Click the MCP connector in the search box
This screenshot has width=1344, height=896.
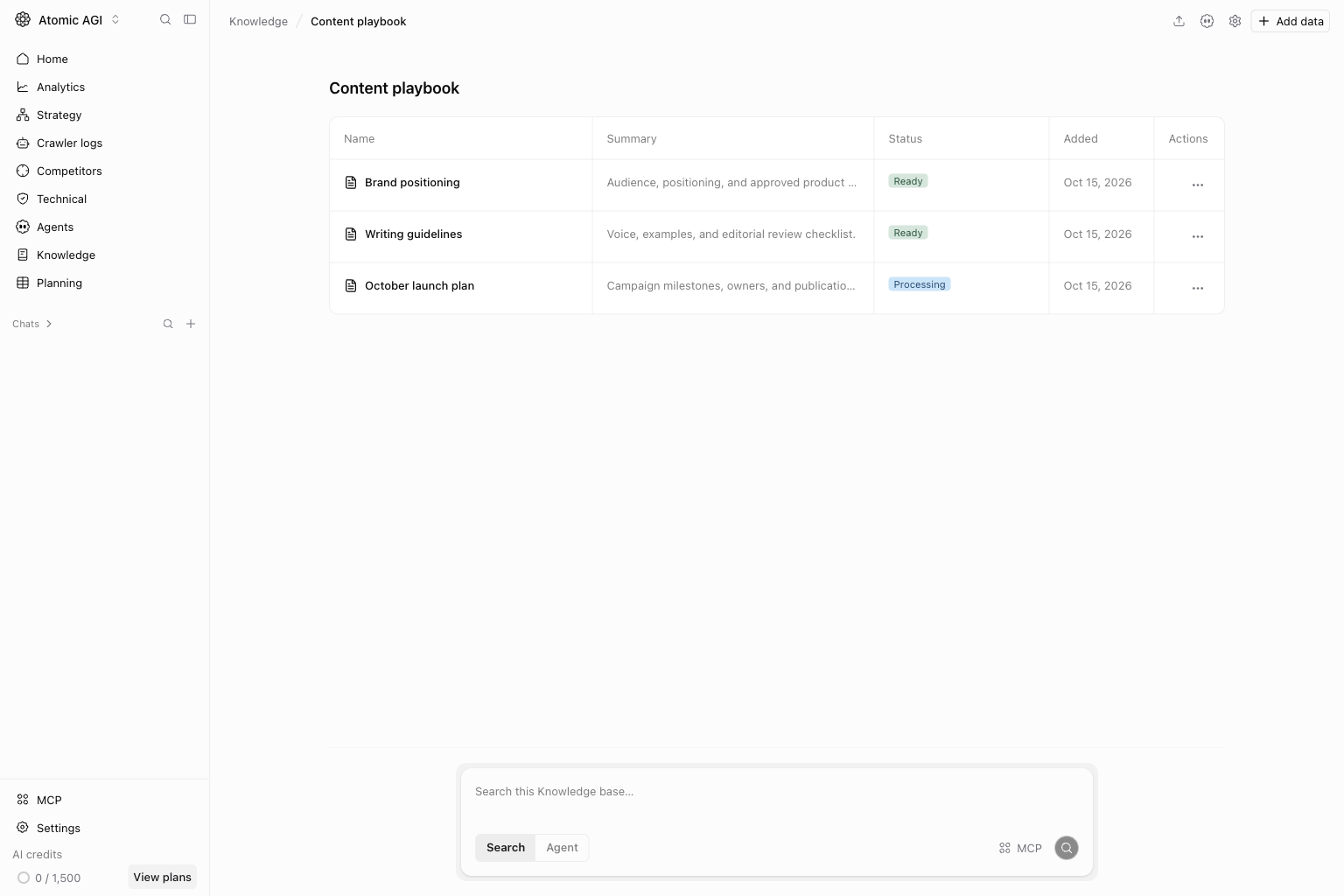click(1020, 848)
